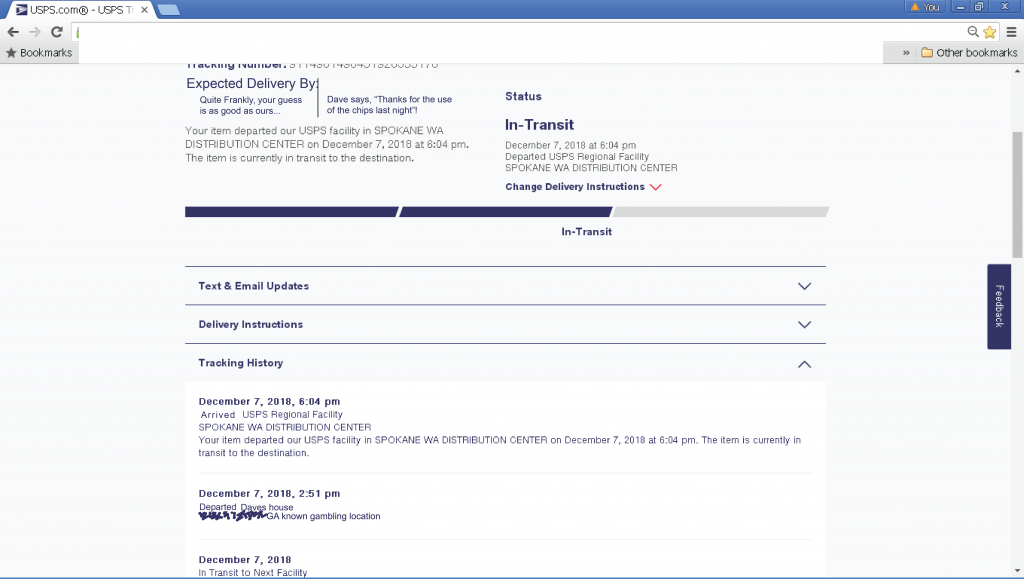Select the USPS.com tracking tab
This screenshot has width=1024, height=579.
pos(82,10)
